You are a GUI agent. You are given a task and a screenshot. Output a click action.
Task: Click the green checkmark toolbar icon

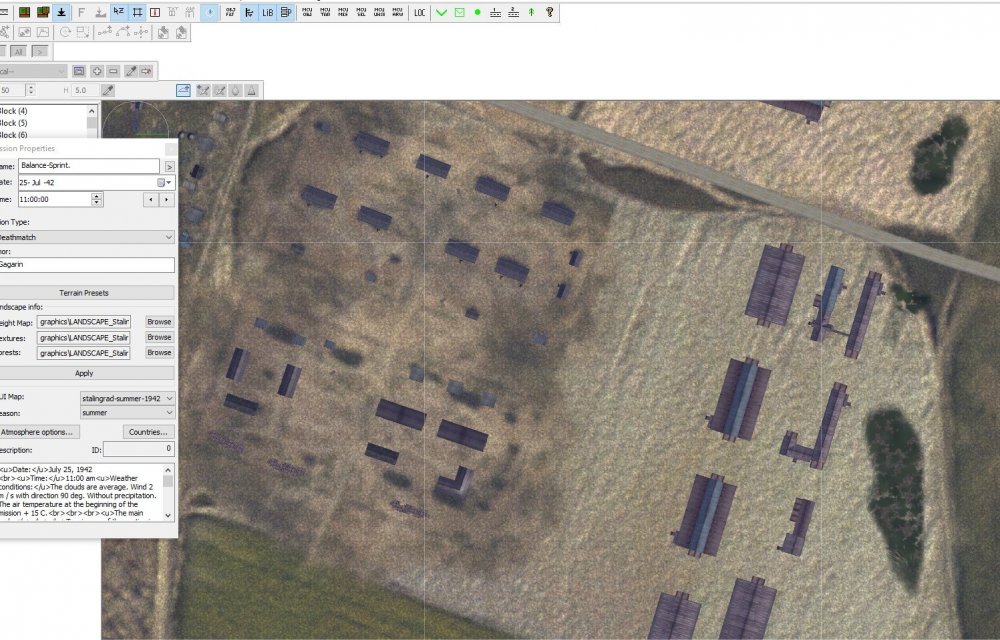(441, 12)
